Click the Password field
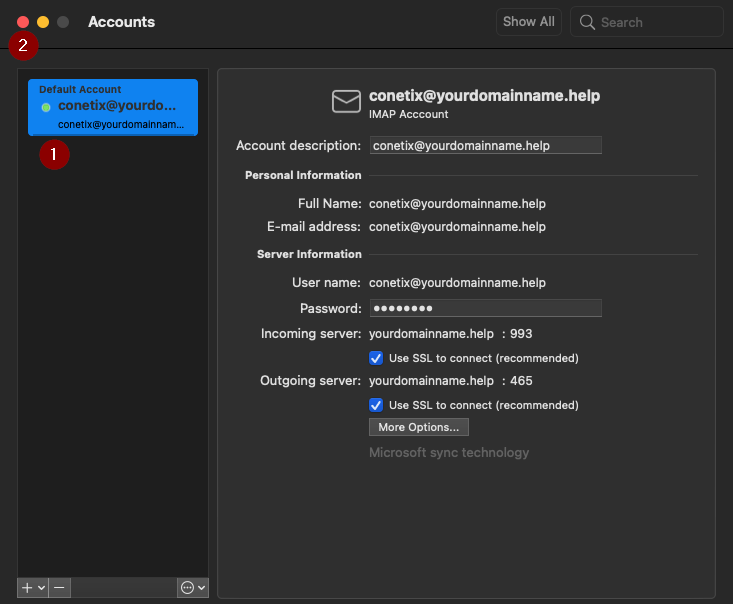Viewport: 733px width, 604px height. 485,308
